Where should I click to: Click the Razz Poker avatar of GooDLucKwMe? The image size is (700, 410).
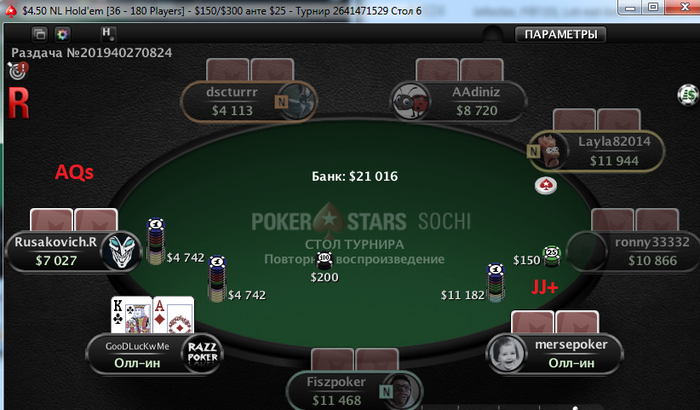202,353
